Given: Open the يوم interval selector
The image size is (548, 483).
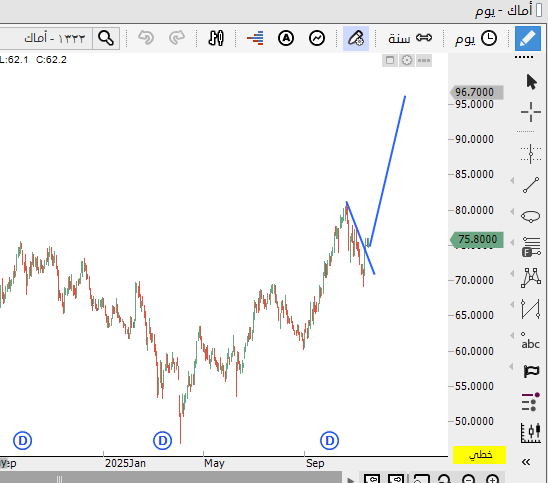Looking at the screenshot, I should pyautogui.click(x=476, y=38).
